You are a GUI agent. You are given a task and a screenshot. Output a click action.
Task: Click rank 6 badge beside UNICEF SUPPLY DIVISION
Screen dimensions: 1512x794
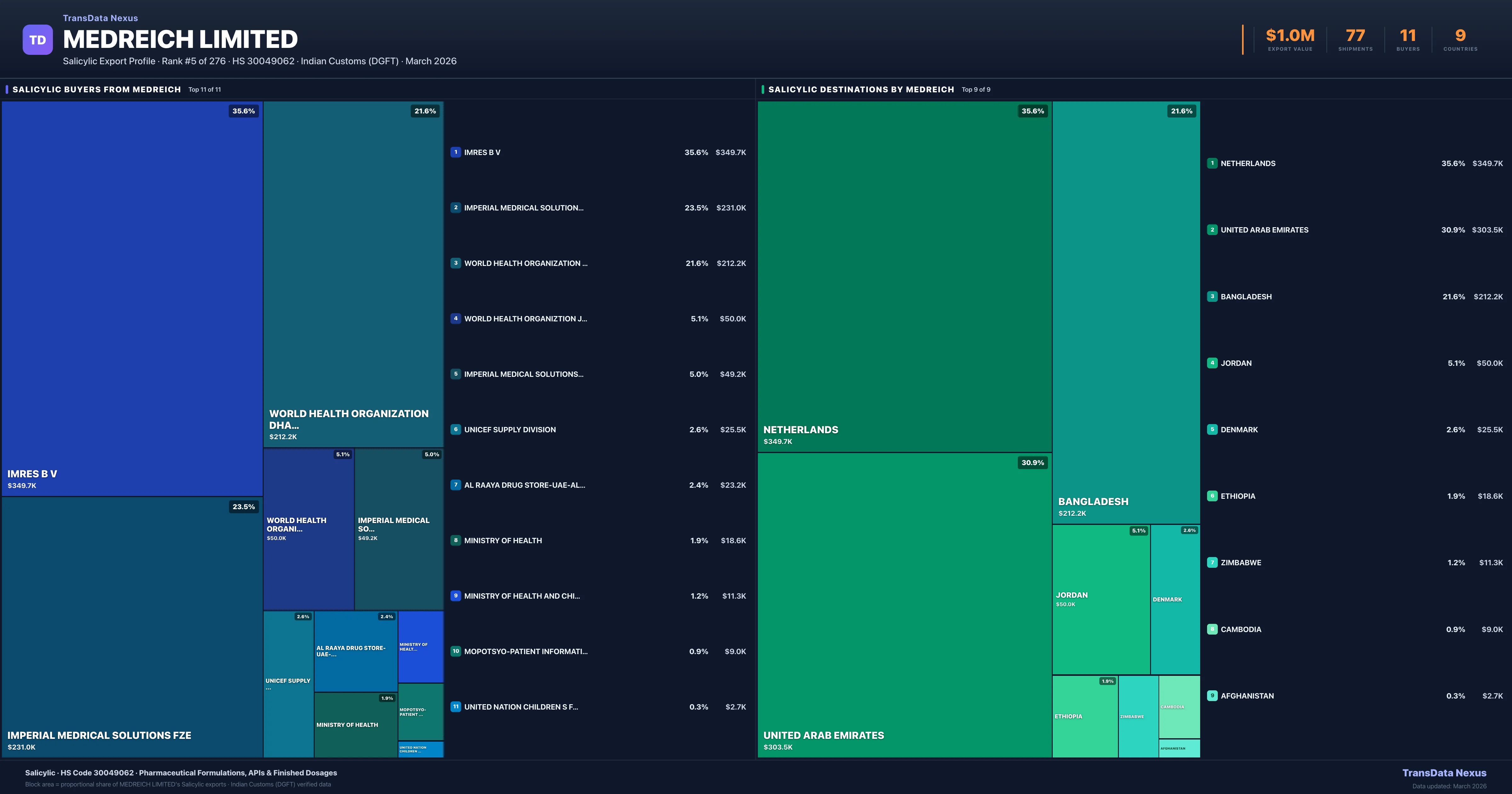click(455, 429)
